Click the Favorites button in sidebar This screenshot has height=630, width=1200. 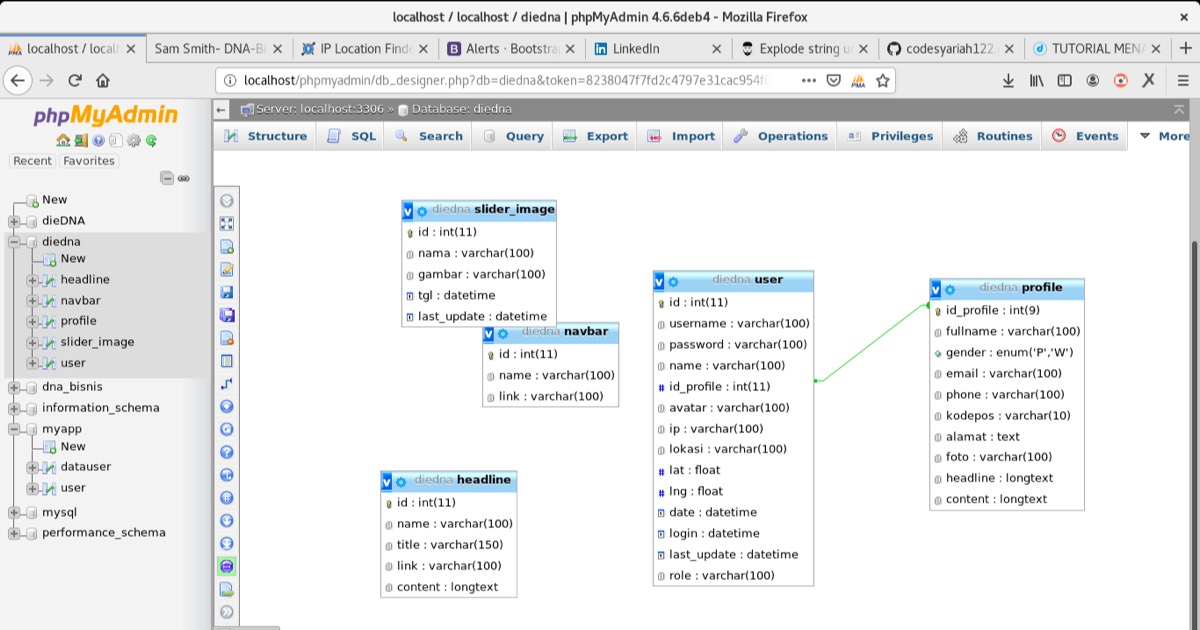click(x=89, y=161)
